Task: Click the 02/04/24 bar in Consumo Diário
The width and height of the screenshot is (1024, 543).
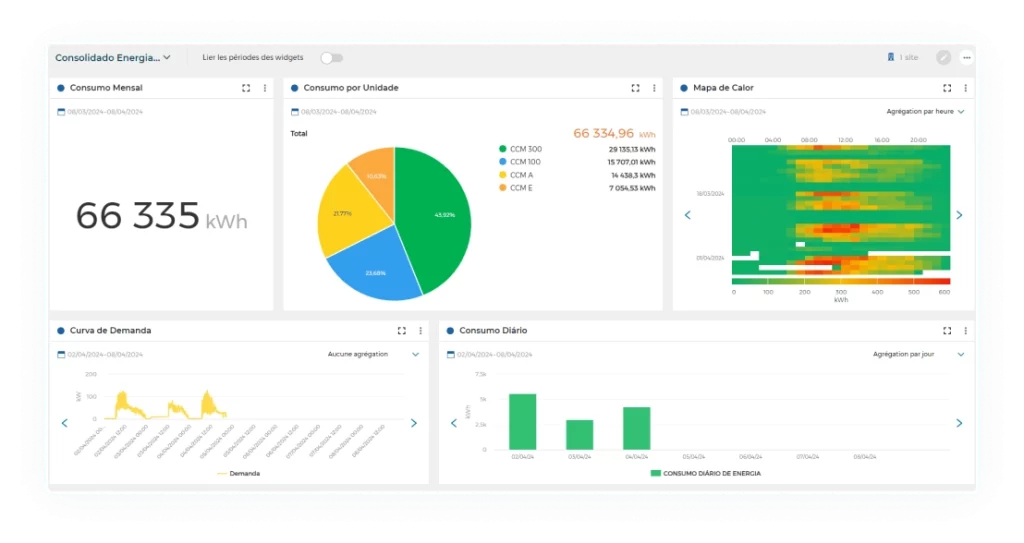Action: 522,421
